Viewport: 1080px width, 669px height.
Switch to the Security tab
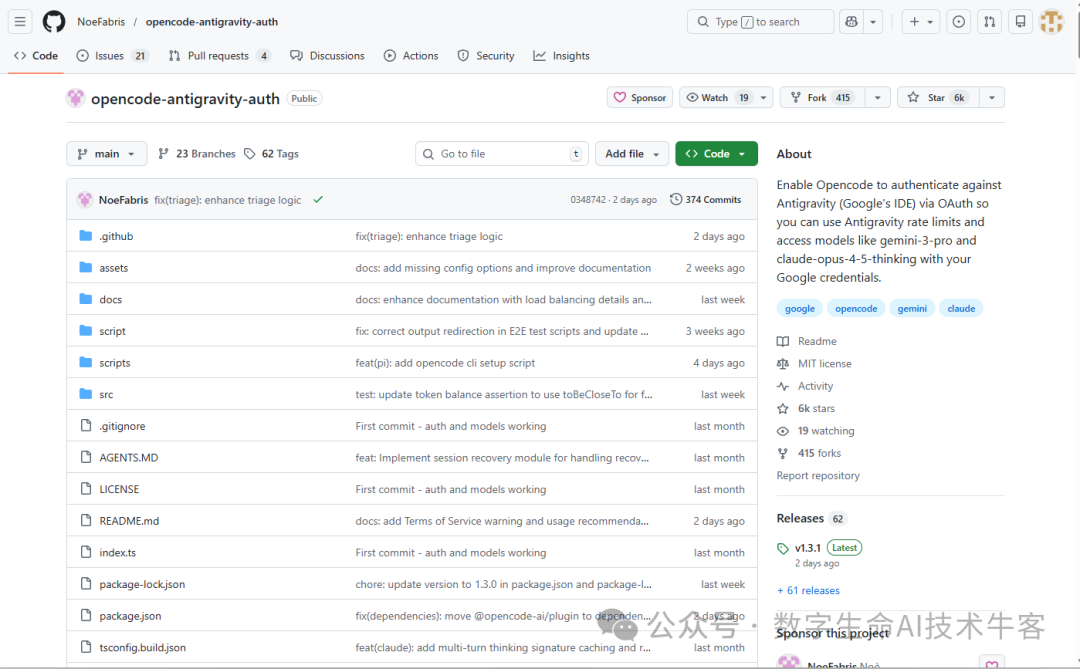(x=486, y=56)
